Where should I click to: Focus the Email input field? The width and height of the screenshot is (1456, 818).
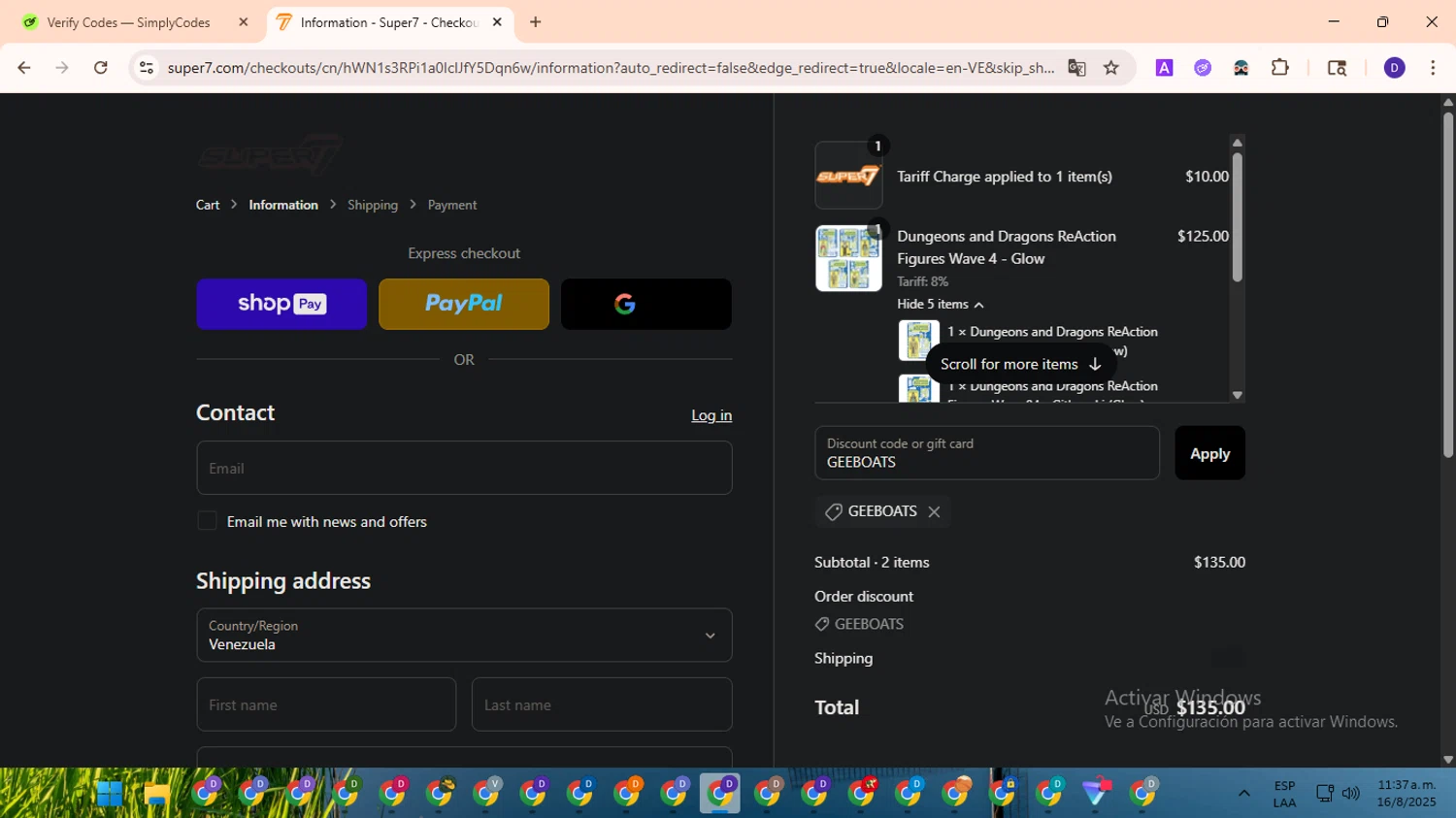coord(464,468)
